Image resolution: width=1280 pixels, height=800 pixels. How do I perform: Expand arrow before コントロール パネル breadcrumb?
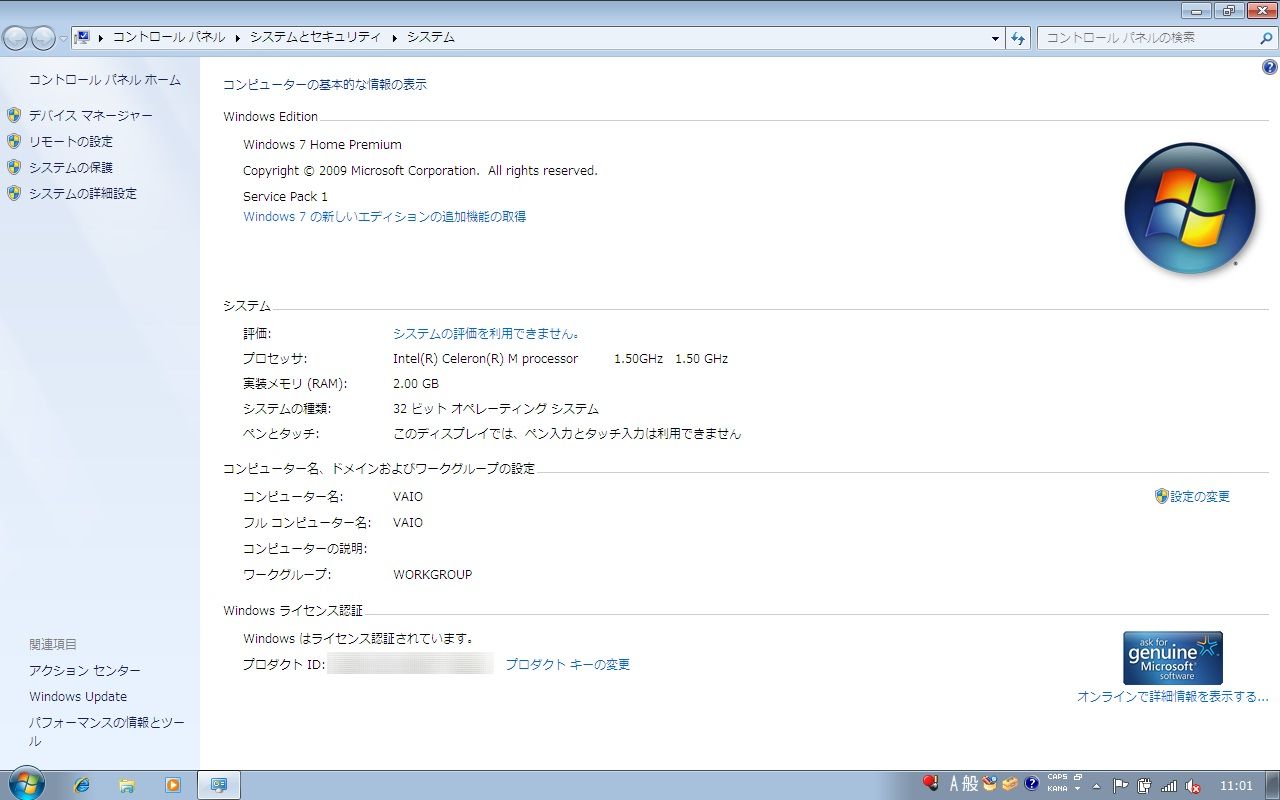(101, 37)
